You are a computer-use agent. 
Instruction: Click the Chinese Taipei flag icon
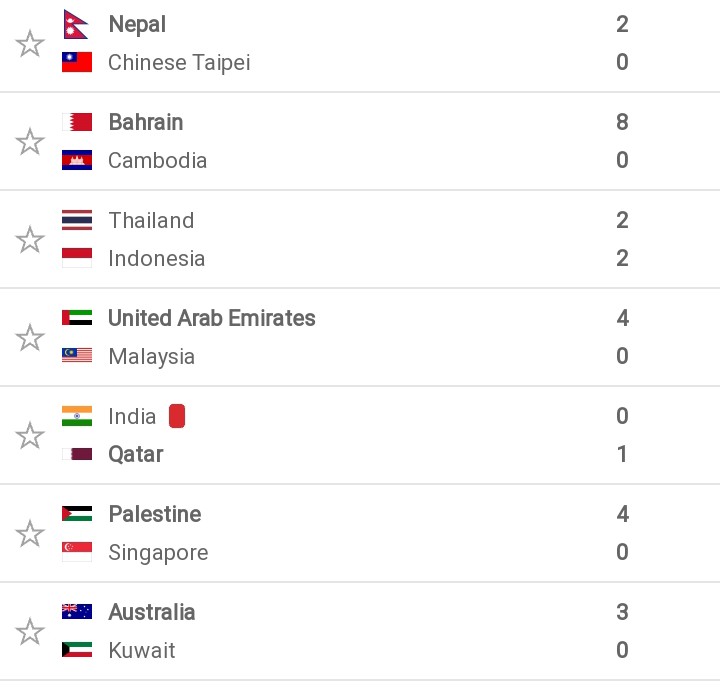[77, 62]
